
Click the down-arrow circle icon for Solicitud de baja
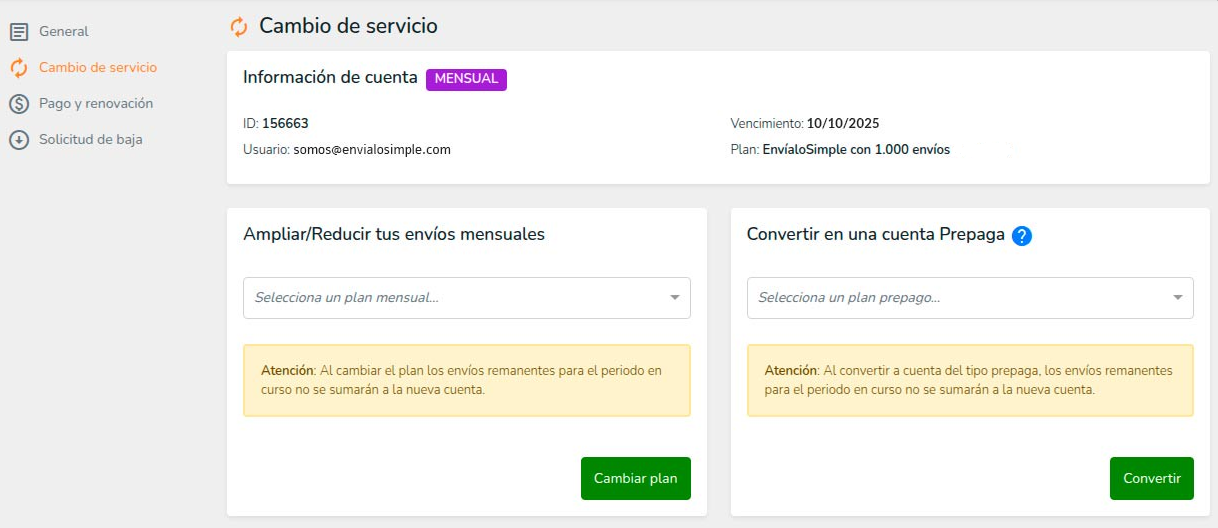(x=19, y=140)
